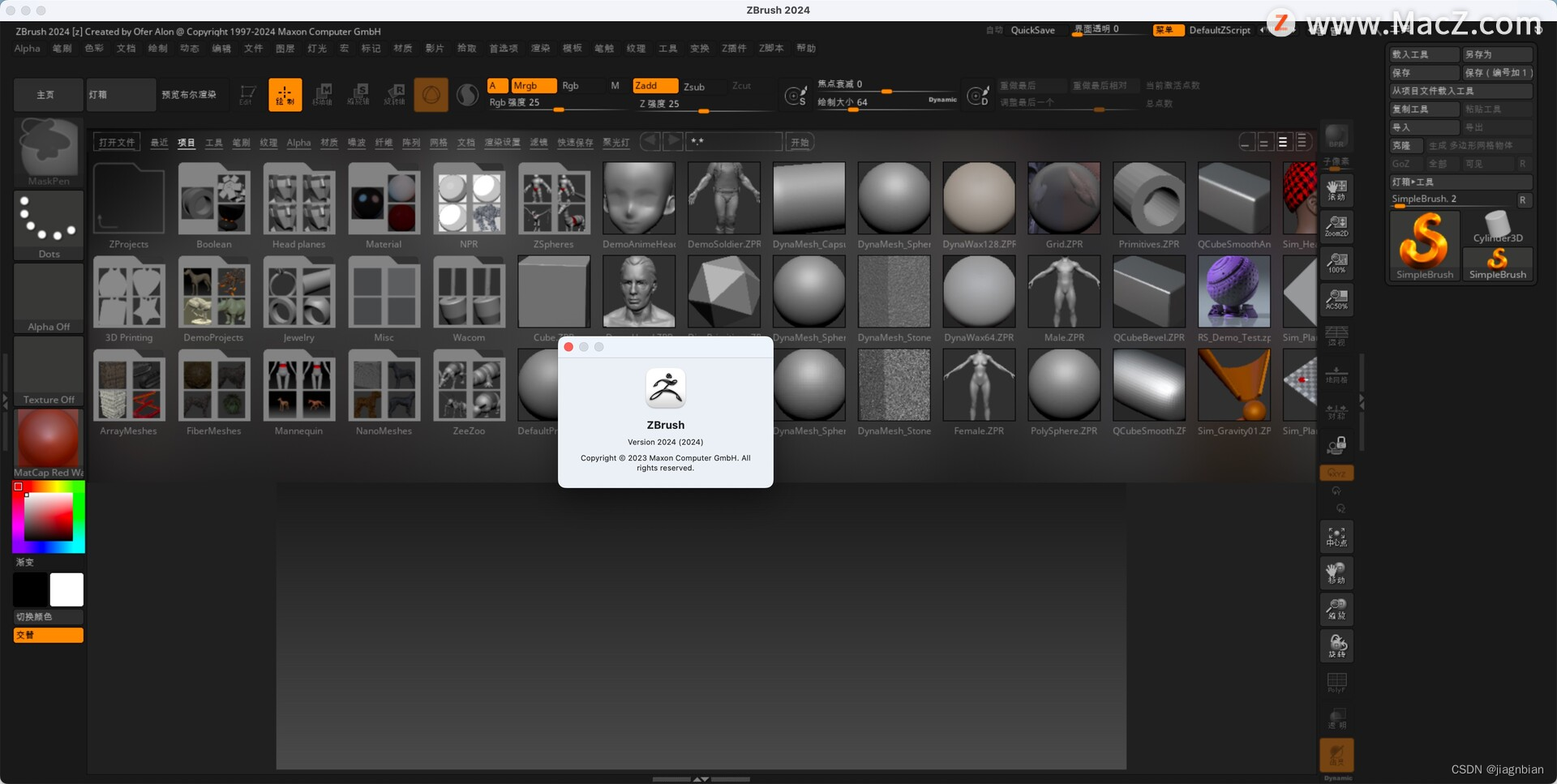Open the Alpha menu in menu bar
Image resolution: width=1557 pixels, height=784 pixels.
tap(27, 48)
